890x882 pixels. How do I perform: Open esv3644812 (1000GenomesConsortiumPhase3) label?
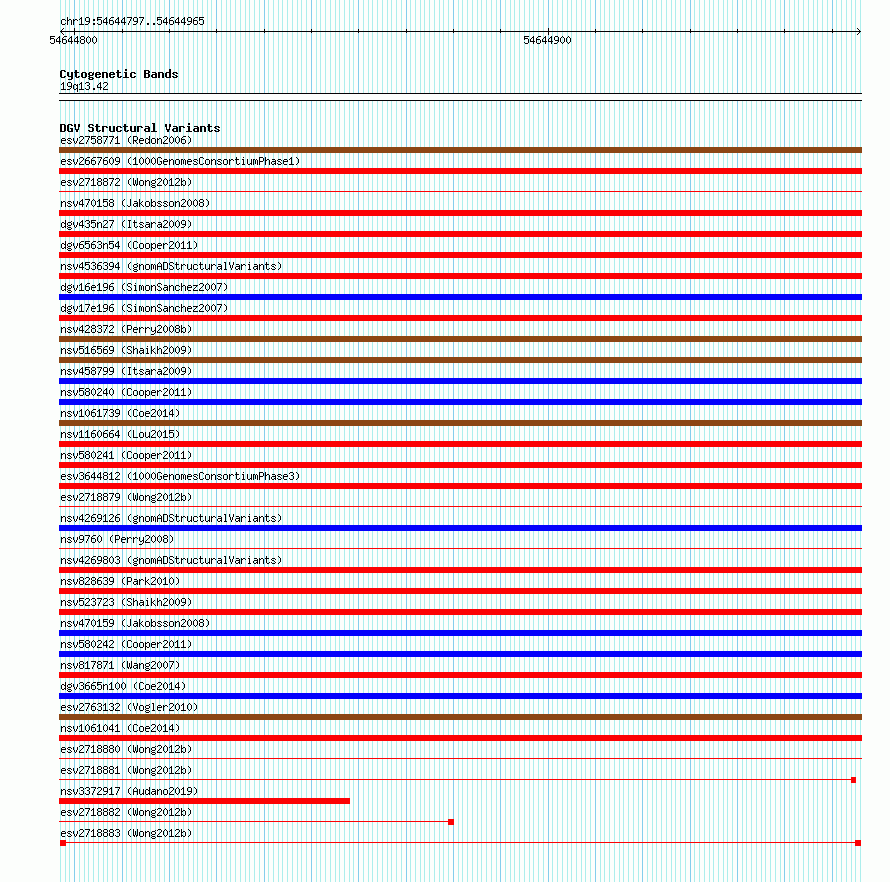(180, 476)
